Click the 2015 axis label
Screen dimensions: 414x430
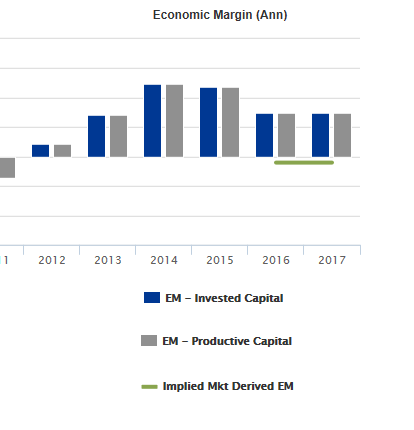[x=220, y=260]
